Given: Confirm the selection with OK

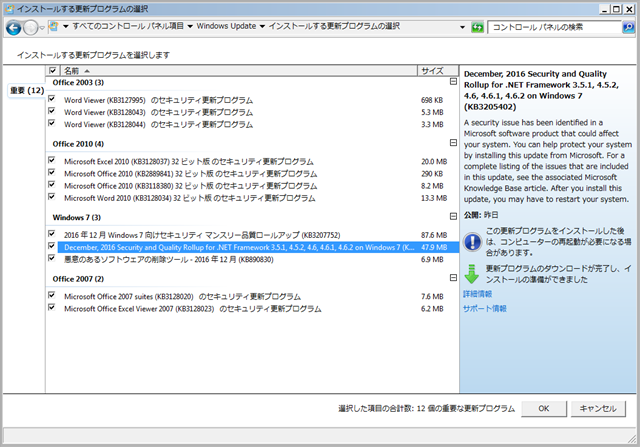Looking at the screenshot, I should tap(544, 409).
